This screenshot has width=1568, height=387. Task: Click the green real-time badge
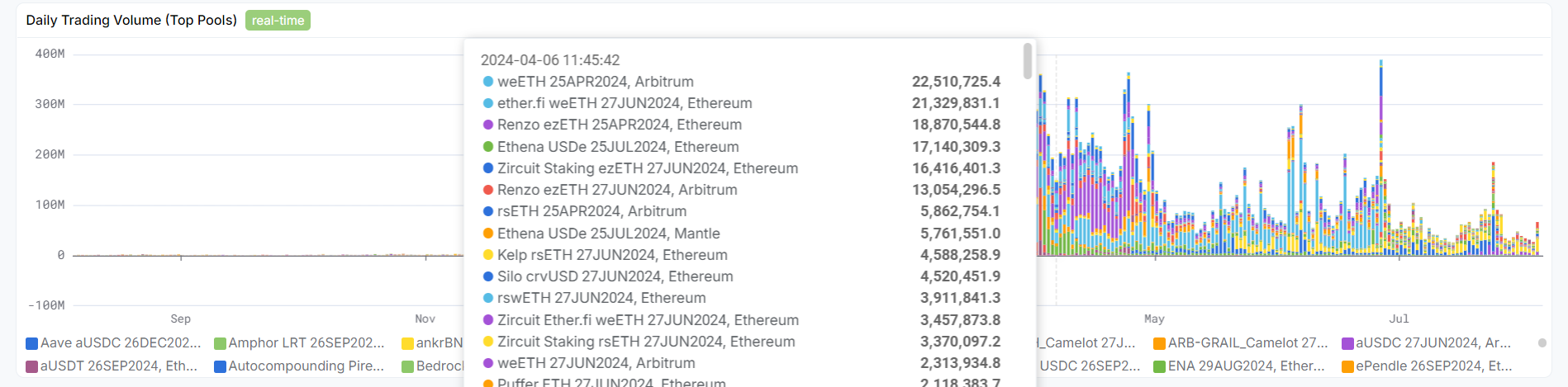tap(278, 21)
